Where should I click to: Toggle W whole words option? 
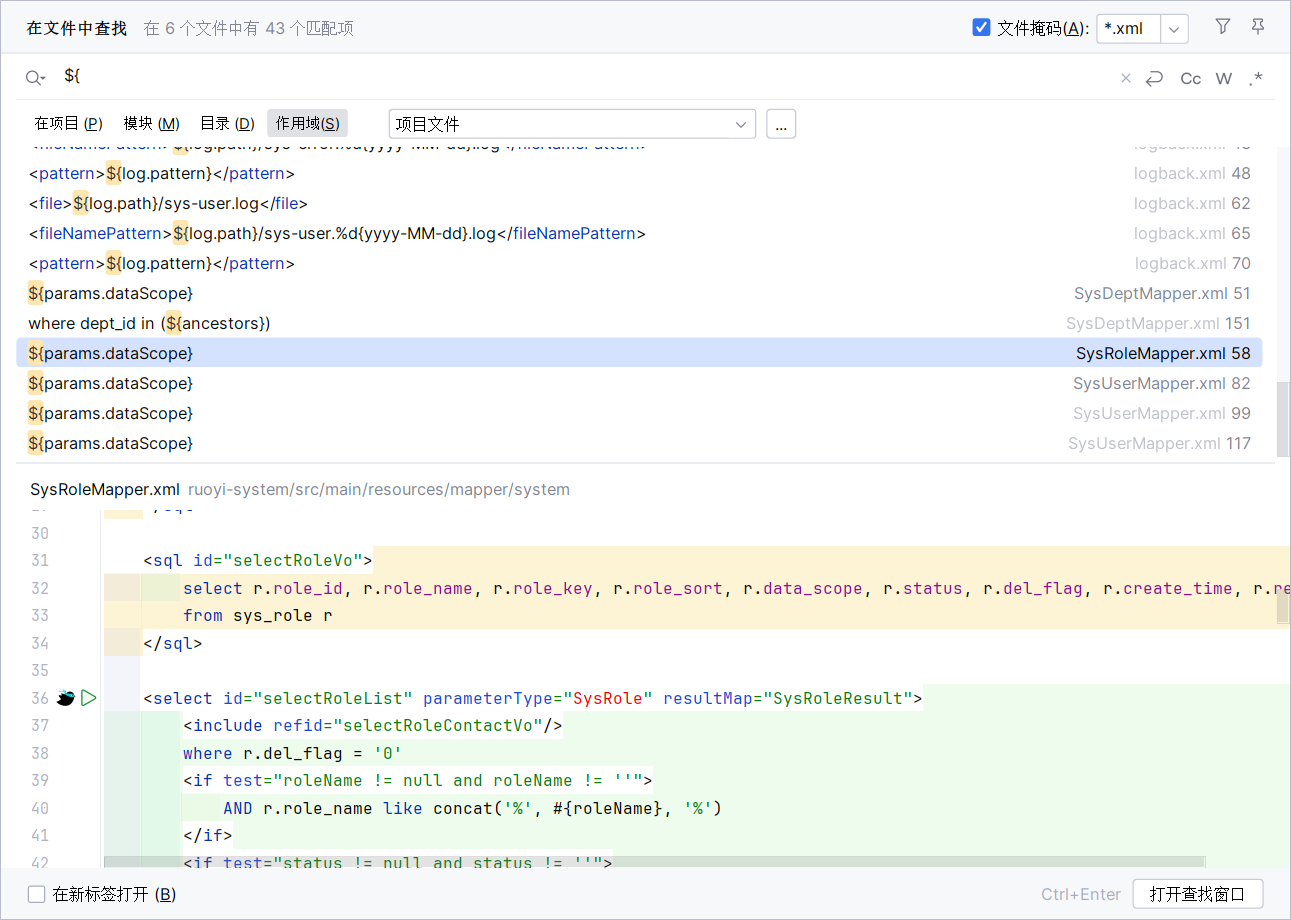[x=1224, y=78]
